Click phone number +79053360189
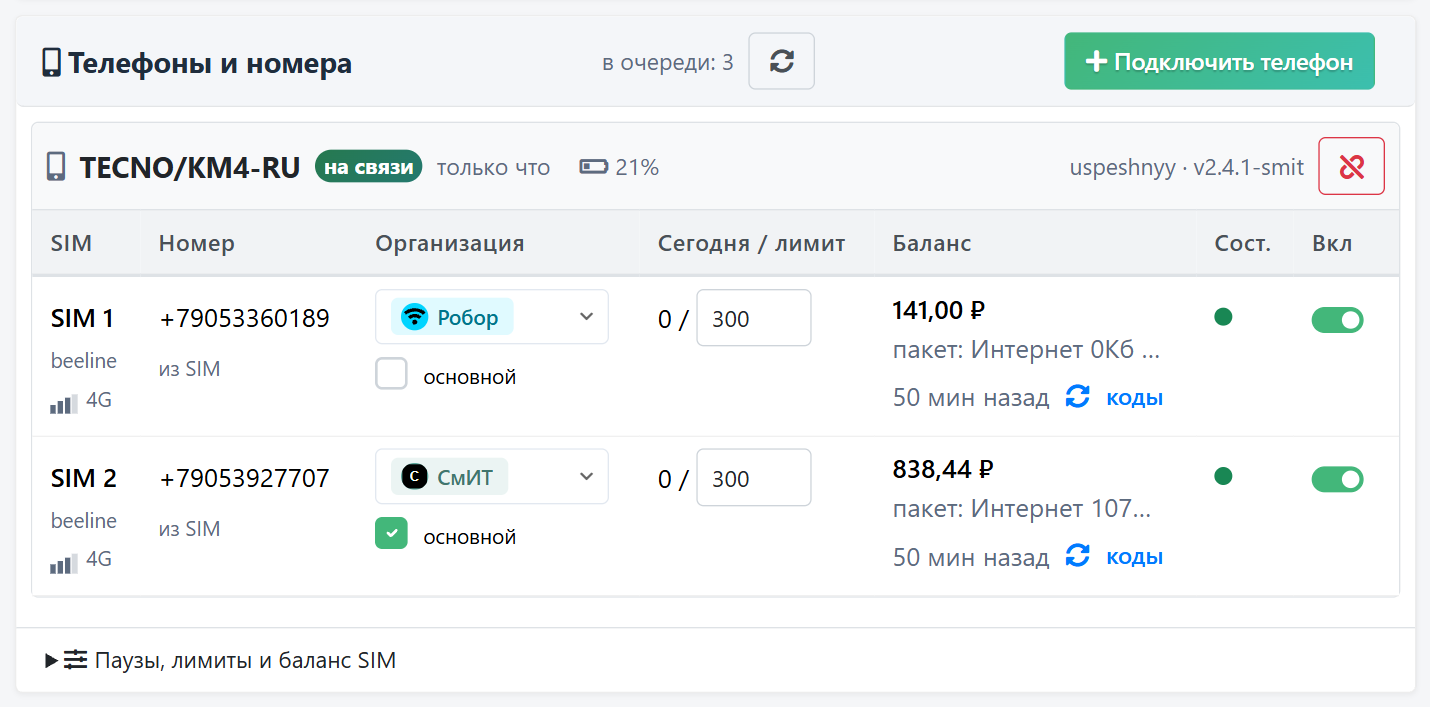 (x=244, y=319)
